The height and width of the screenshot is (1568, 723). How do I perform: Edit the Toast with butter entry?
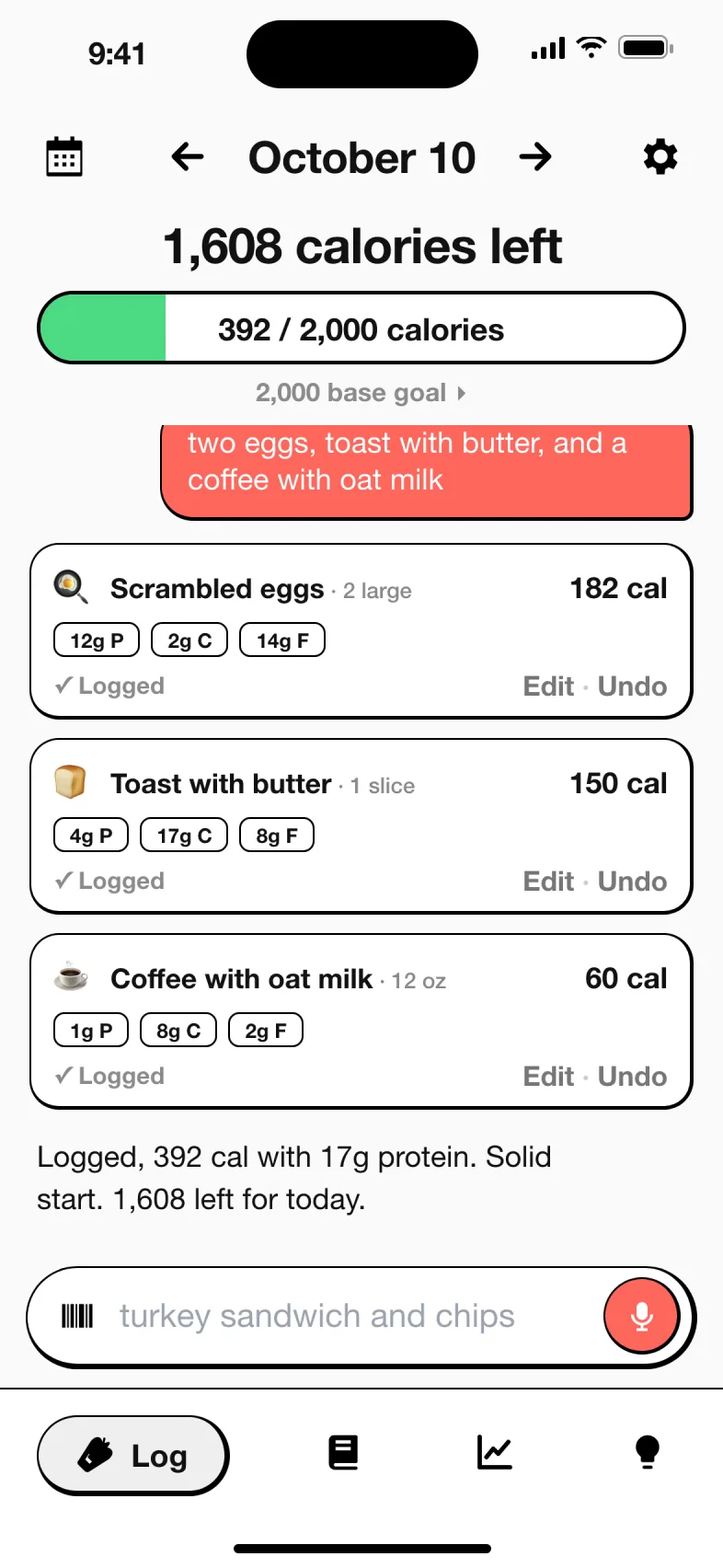pos(548,882)
